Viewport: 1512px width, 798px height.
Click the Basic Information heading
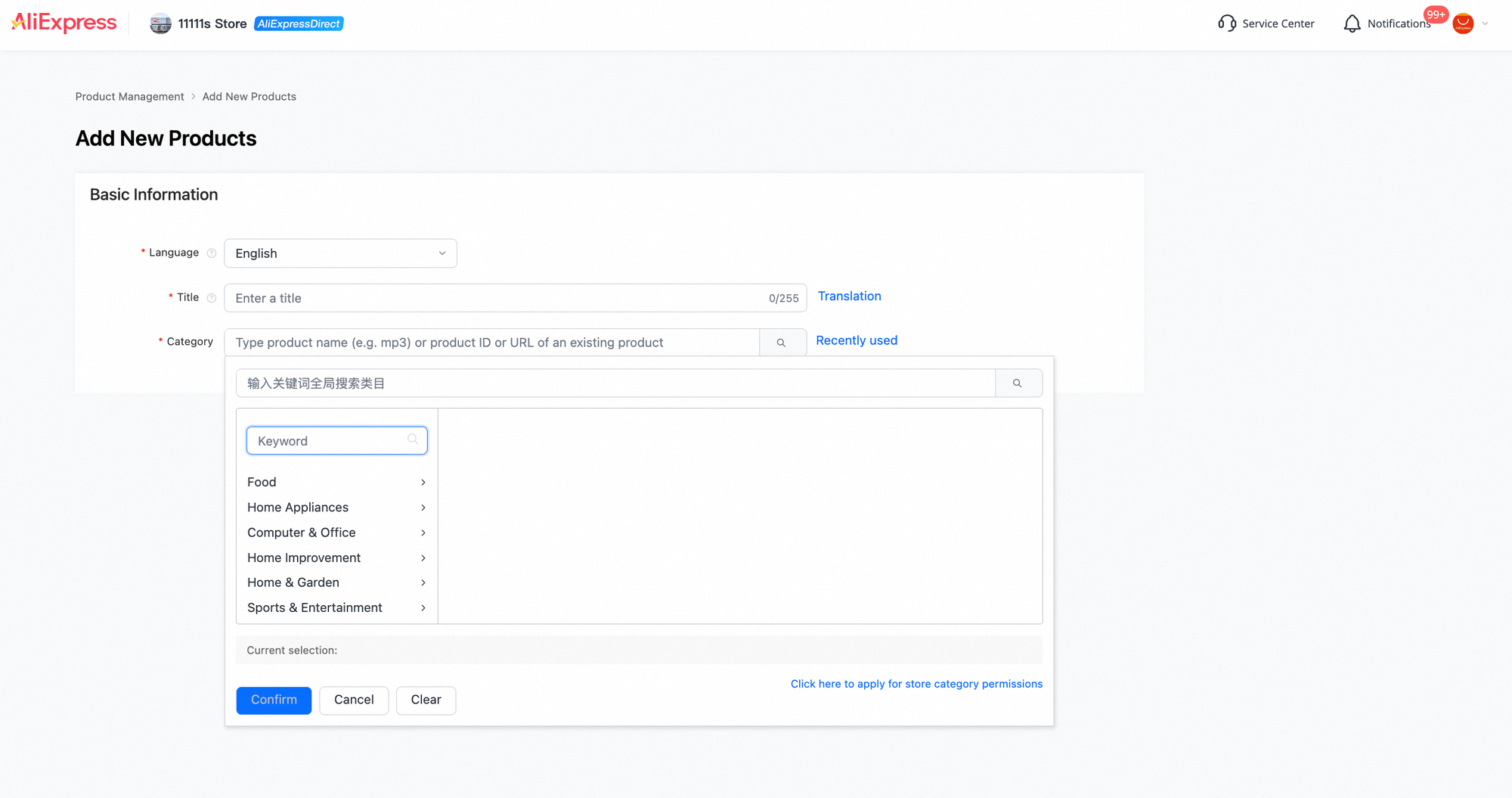(x=154, y=194)
